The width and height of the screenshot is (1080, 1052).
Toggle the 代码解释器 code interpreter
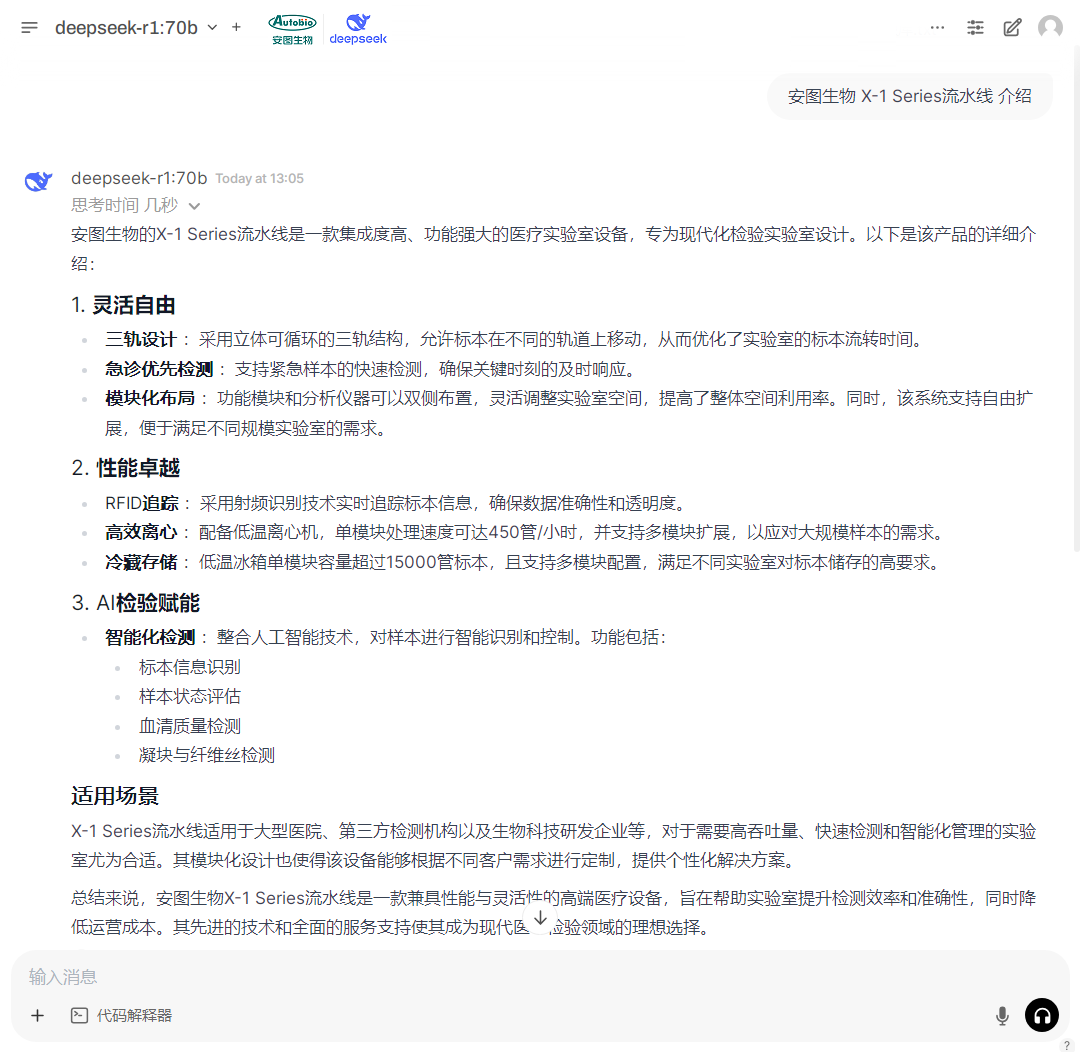point(122,1015)
